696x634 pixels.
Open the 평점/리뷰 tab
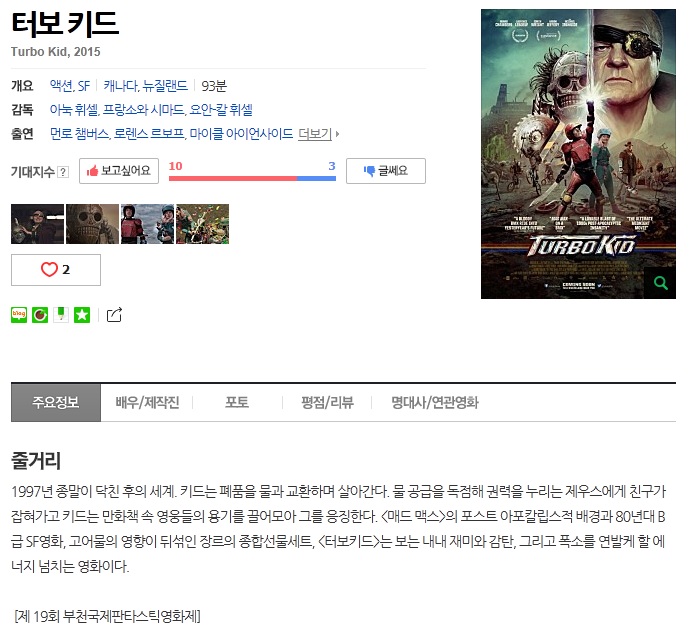pos(327,402)
